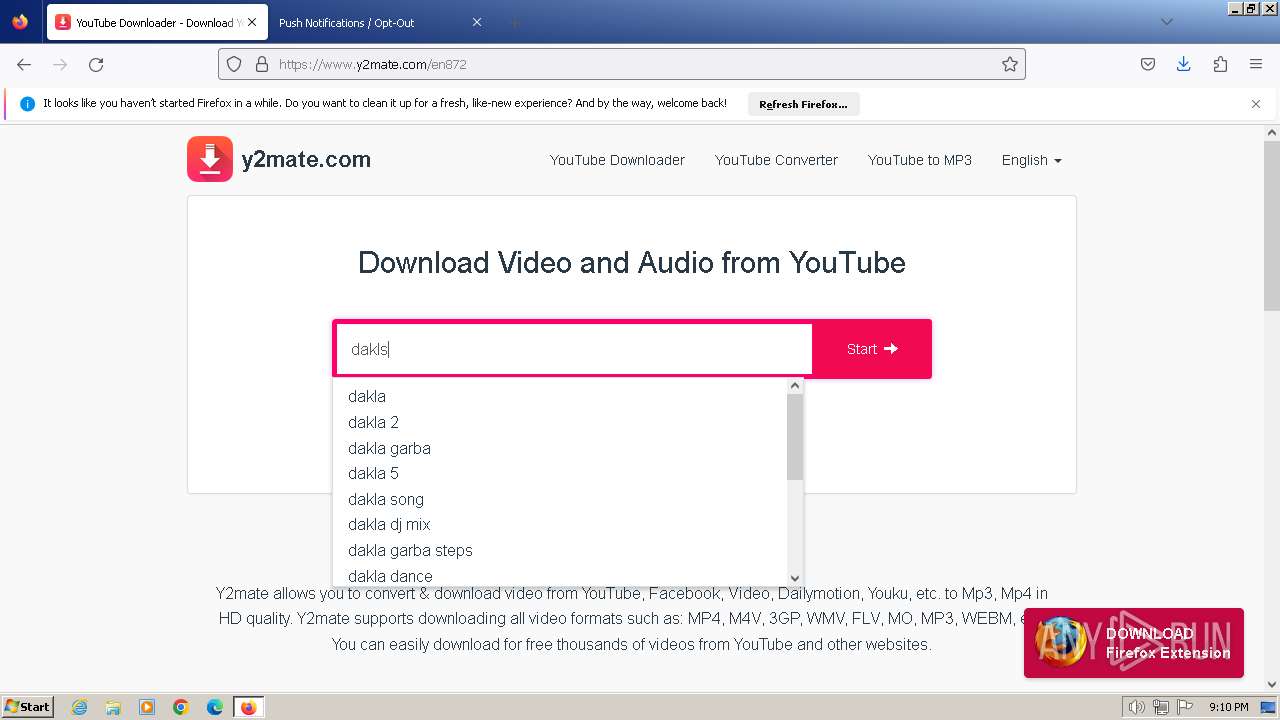Open the YouTube to MP3 nav link
Screen dimensions: 1280x720
click(x=920, y=160)
